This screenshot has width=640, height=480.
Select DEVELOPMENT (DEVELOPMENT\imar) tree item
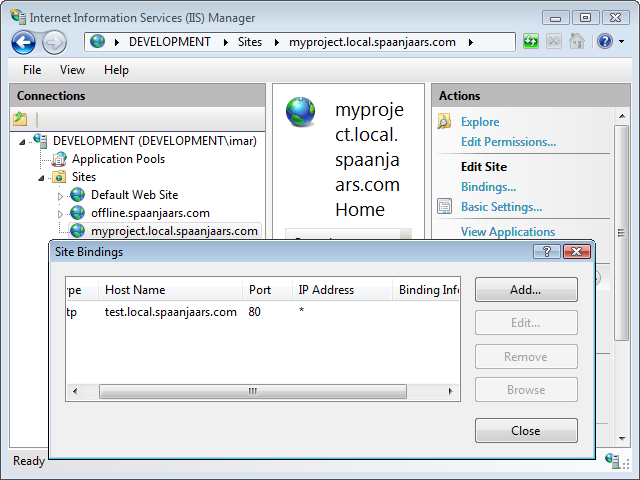pyautogui.click(x=155, y=141)
